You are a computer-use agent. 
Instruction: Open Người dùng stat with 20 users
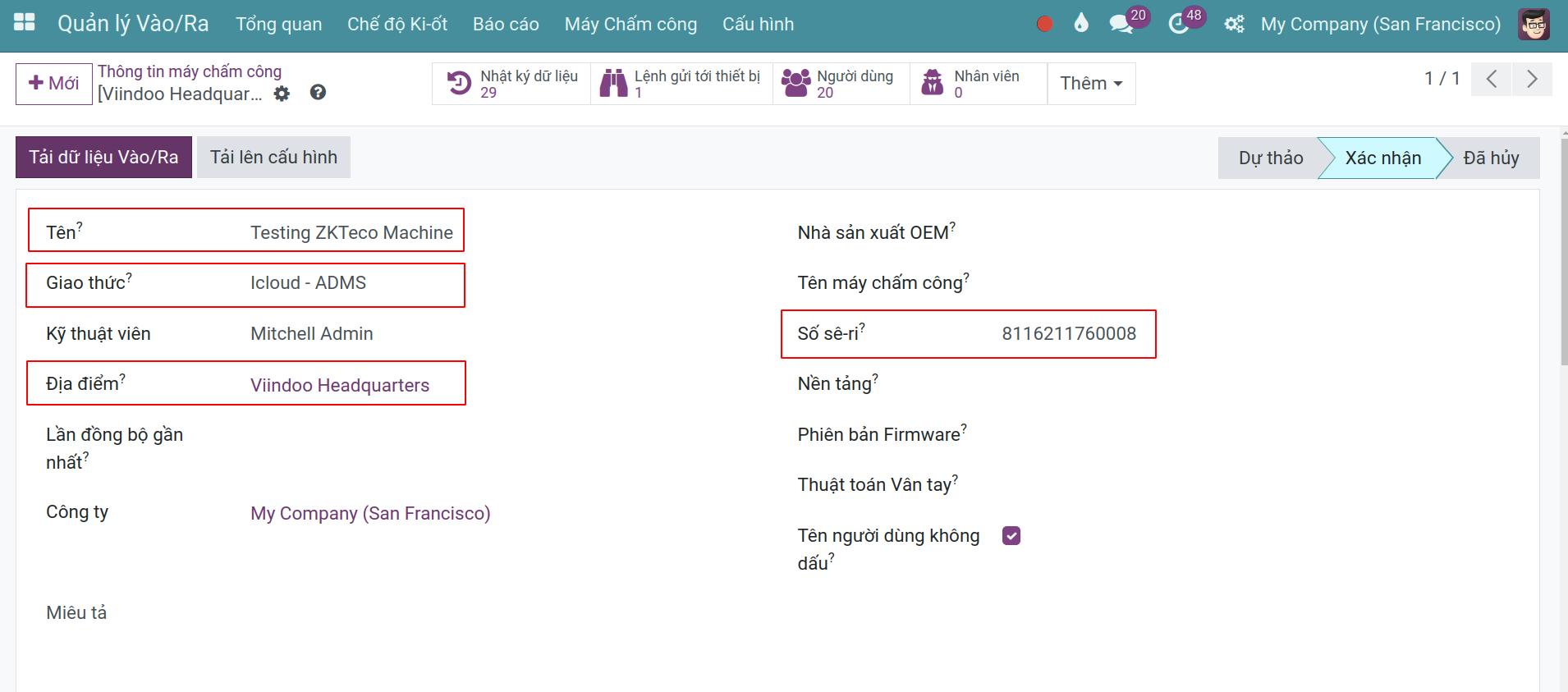point(841,84)
